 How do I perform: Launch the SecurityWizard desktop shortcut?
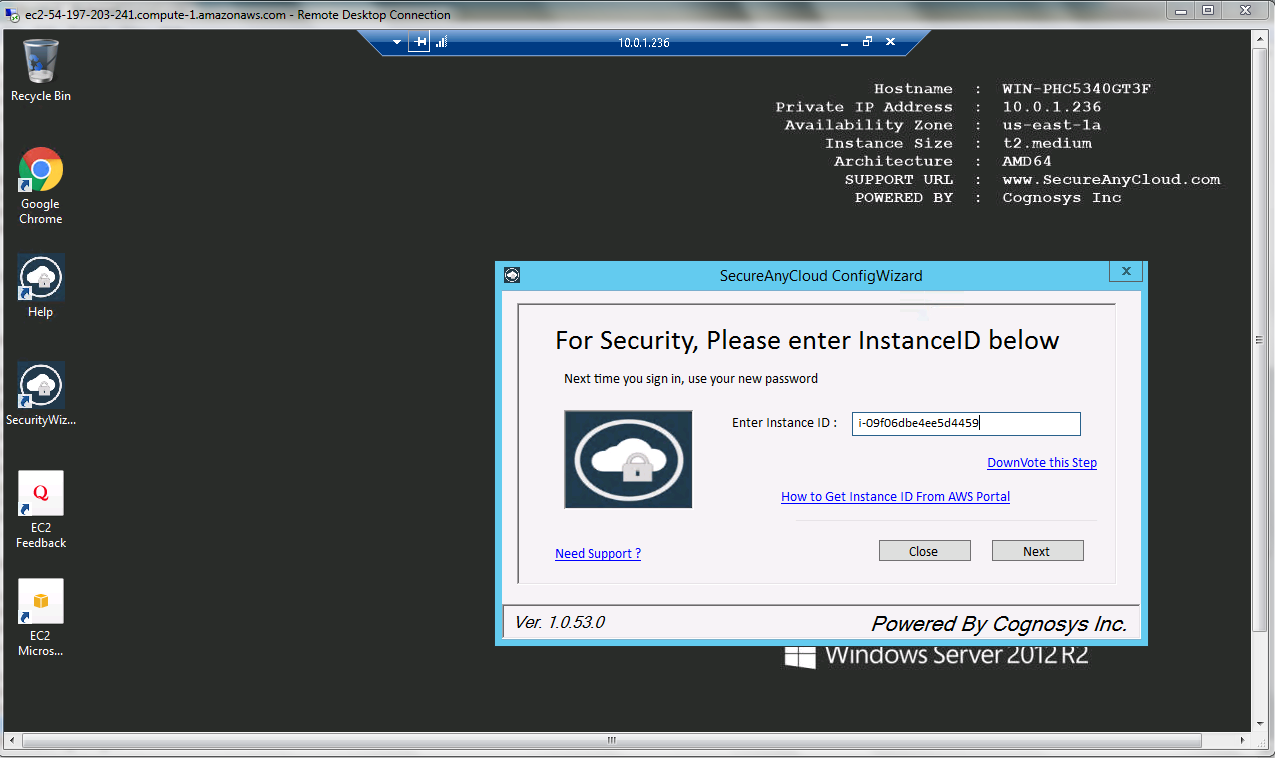[40, 385]
